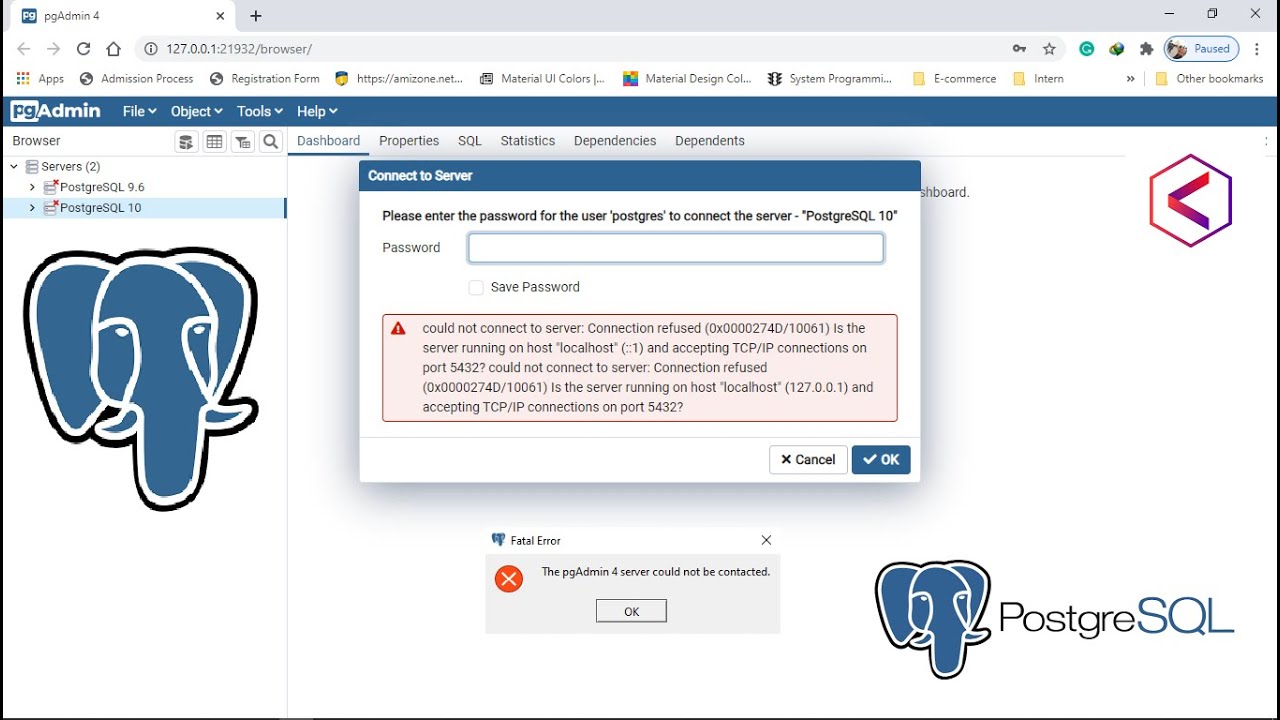1280x720 pixels.
Task: Switch to the Statistics tab
Action: [528, 141]
